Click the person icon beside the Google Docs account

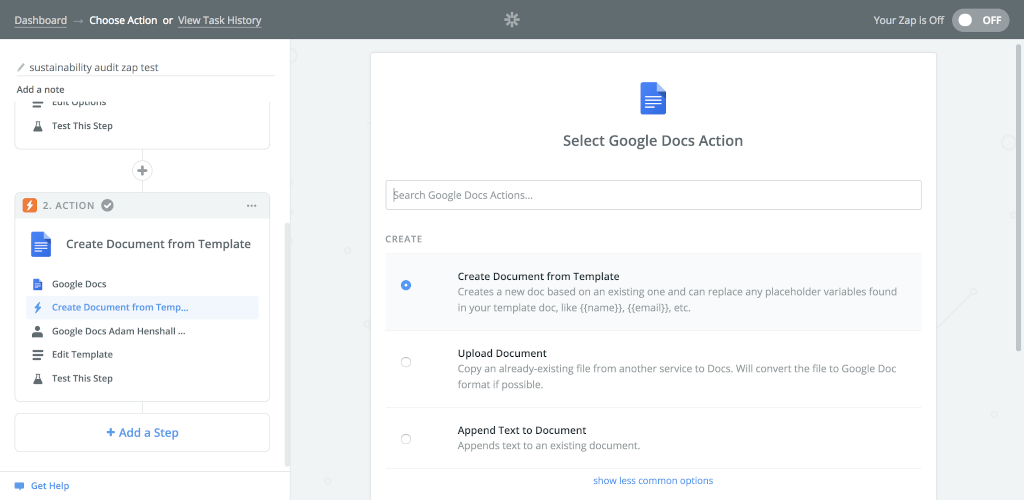[37, 332]
